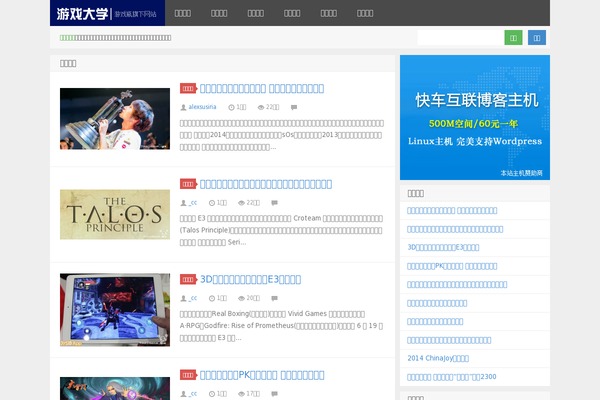The height and width of the screenshot is (400, 600).
Task: Click the blue button beside search box
Action: (x=537, y=38)
